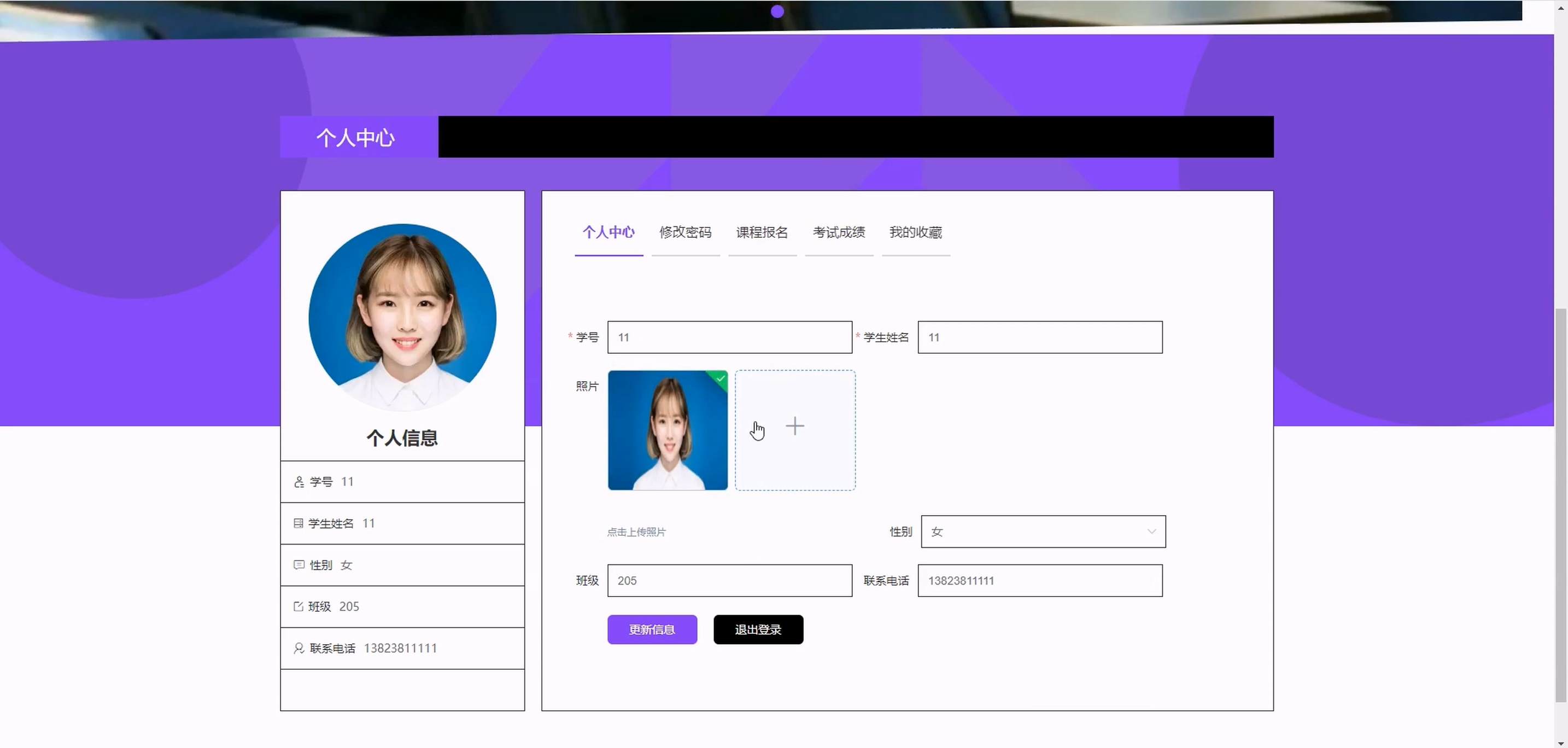Click the sidebar 学生姓名 11 row
Screen dimensions: 1568x748
tap(402, 523)
